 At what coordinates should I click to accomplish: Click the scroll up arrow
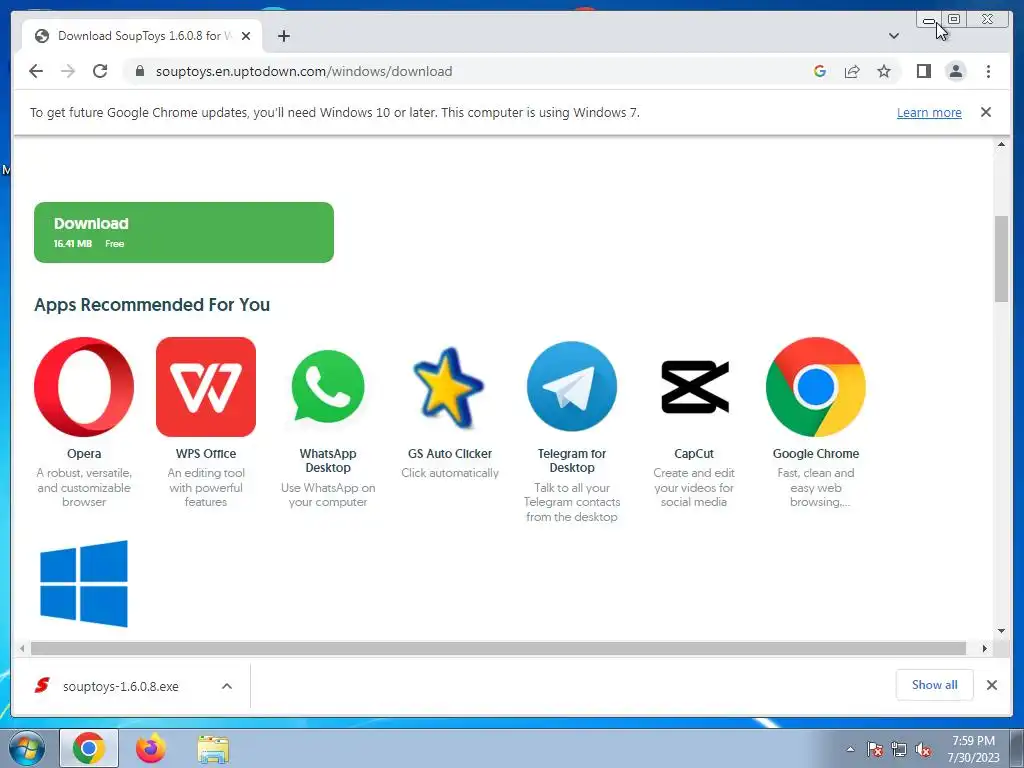1001,144
